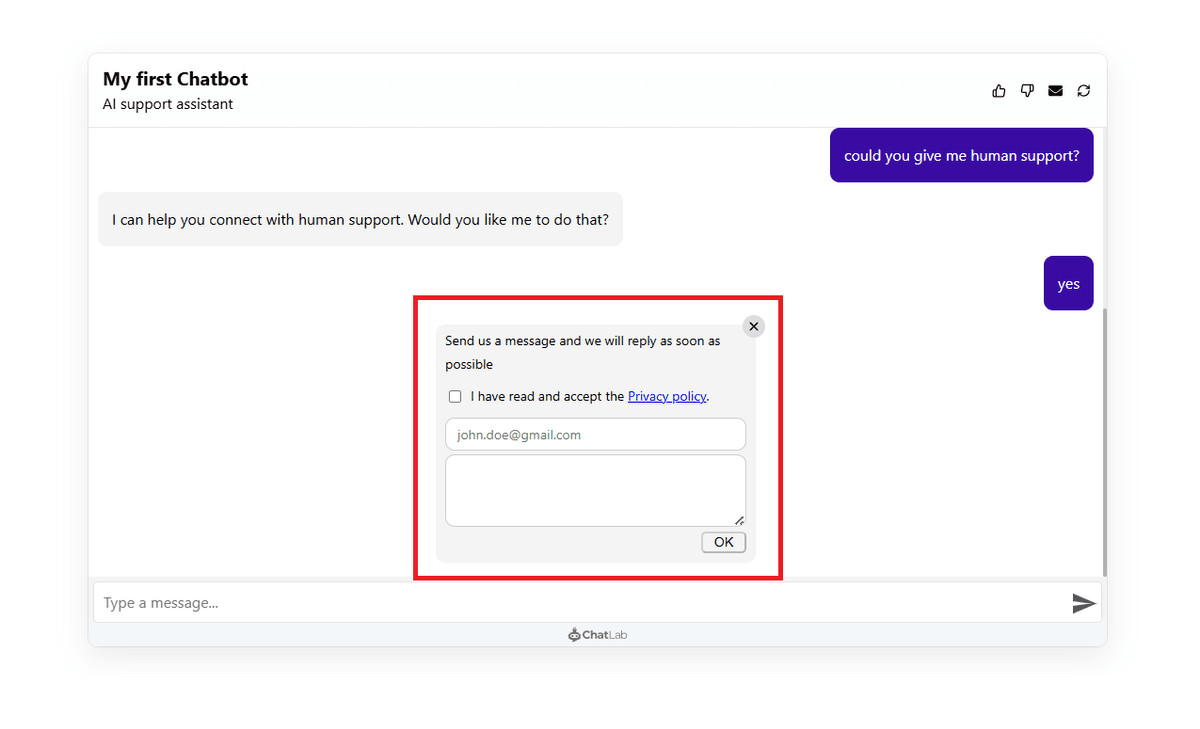Open the envelope email icon in header
1200x729 pixels.
click(x=1055, y=91)
